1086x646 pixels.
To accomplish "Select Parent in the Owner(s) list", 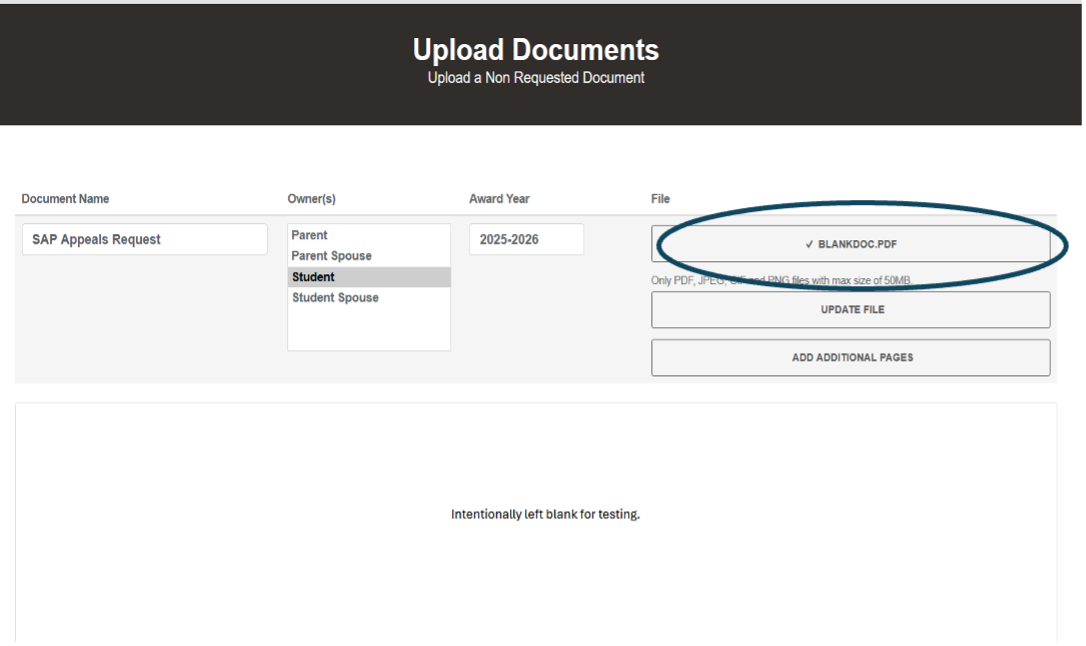I will point(309,235).
